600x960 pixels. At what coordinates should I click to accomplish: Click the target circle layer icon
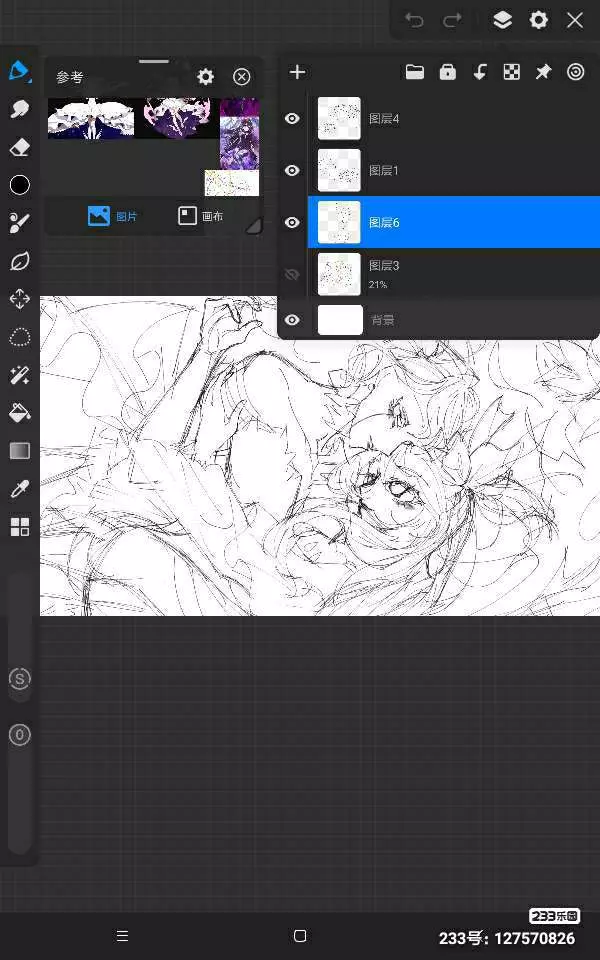[576, 72]
